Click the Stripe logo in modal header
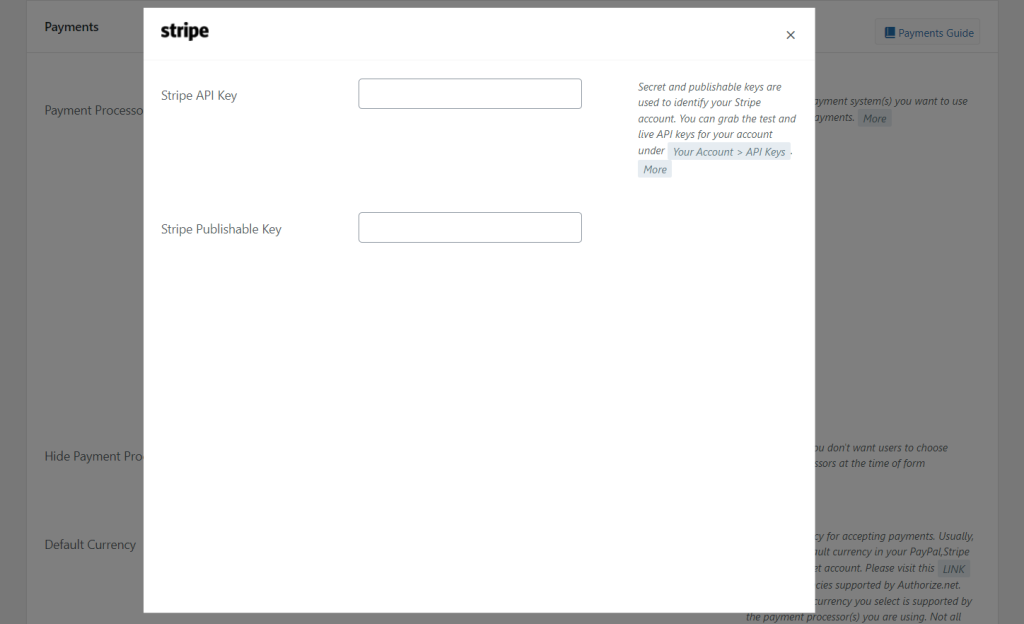 click(x=185, y=32)
